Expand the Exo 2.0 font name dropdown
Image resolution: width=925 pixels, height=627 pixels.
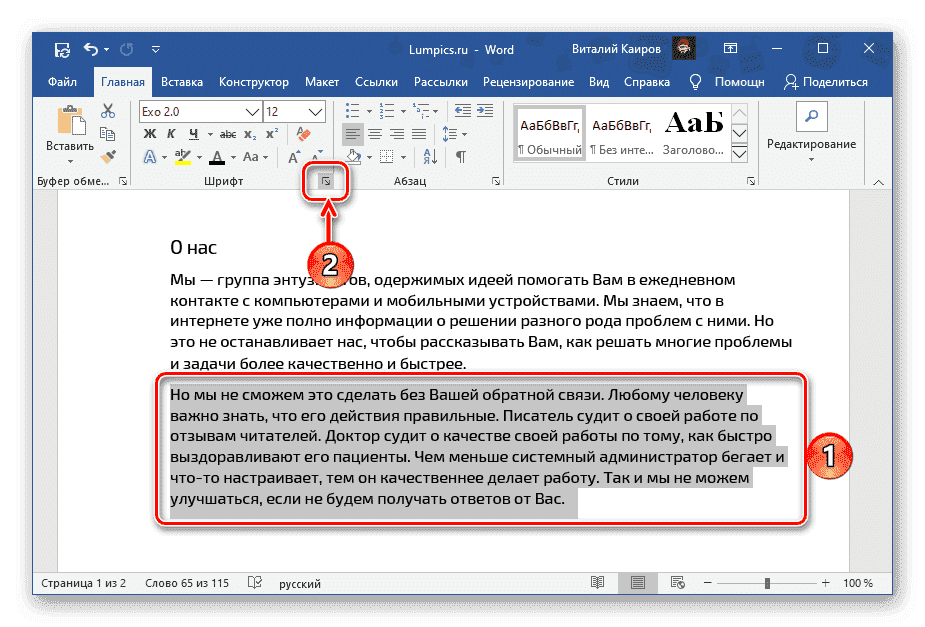(x=251, y=112)
